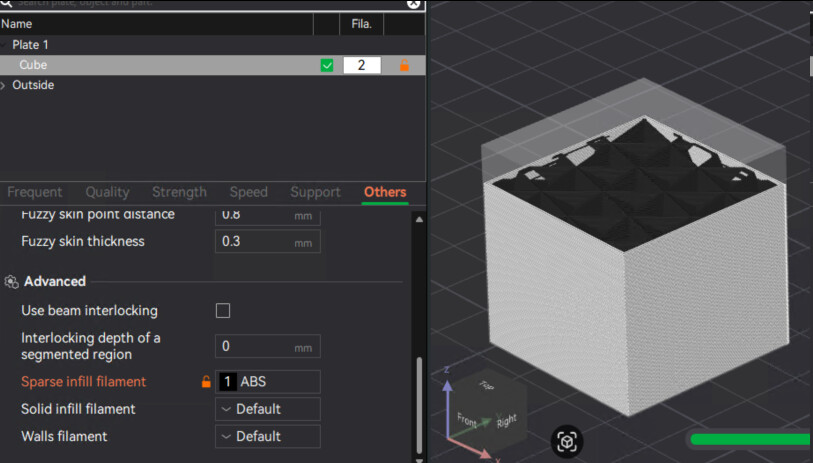This screenshot has height=463, width=813.
Task: Enable Use beam interlocking checkbox
Action: coord(223,311)
